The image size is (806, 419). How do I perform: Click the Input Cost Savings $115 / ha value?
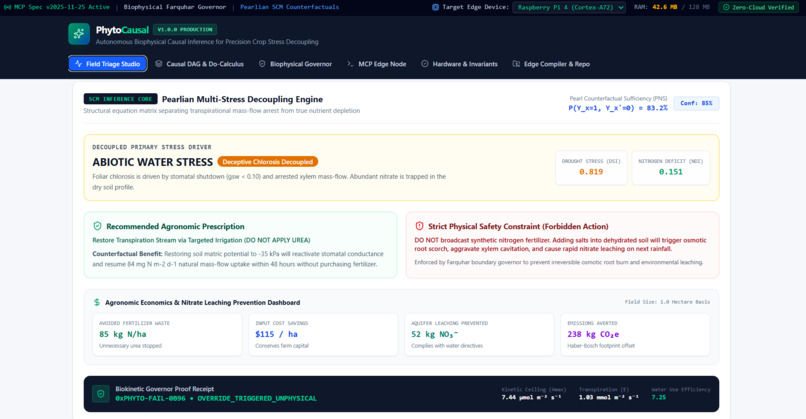[277, 334]
